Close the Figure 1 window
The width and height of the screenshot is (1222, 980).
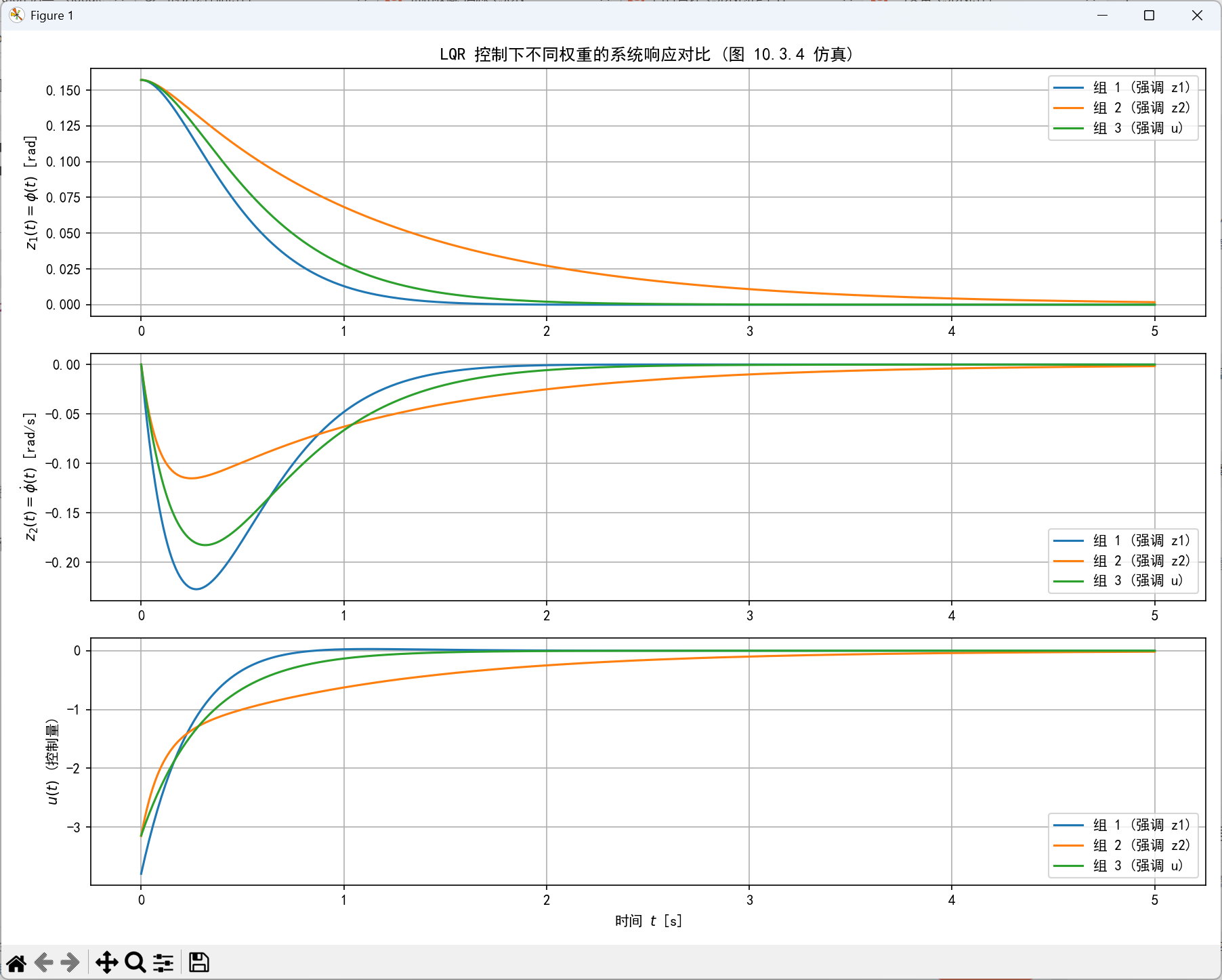[1197, 15]
